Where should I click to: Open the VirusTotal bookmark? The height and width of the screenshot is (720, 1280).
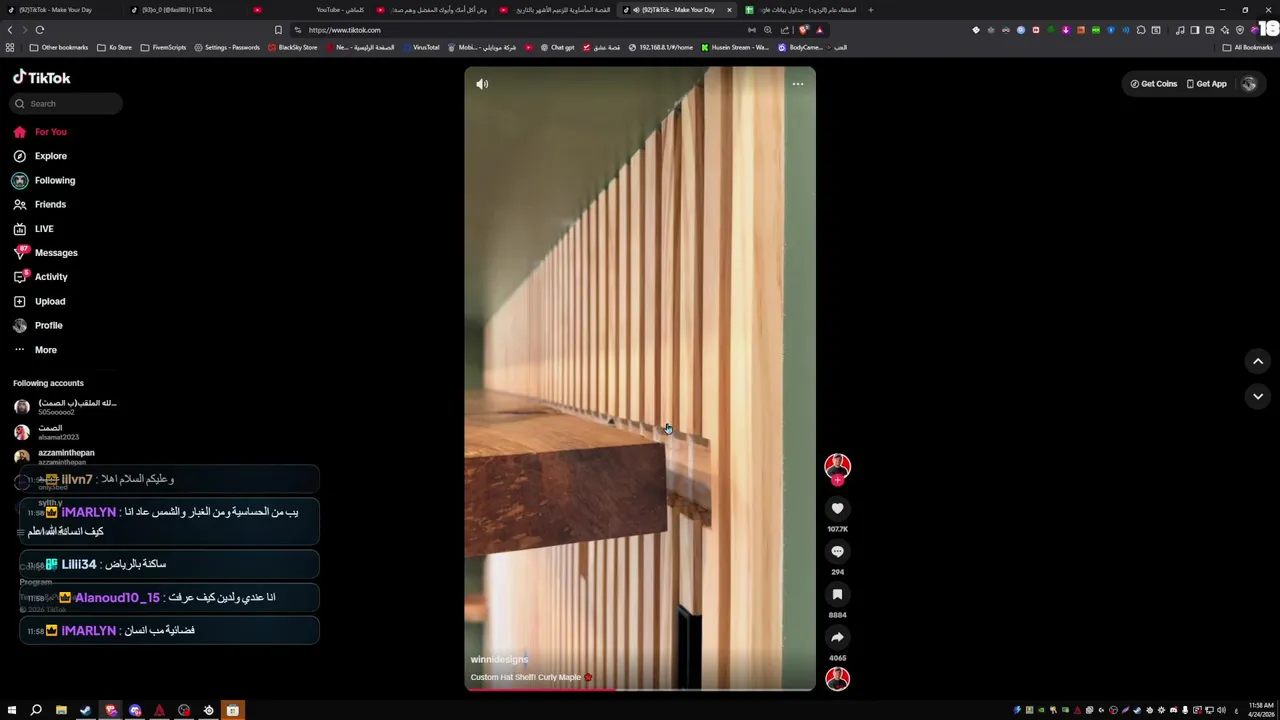click(x=421, y=47)
